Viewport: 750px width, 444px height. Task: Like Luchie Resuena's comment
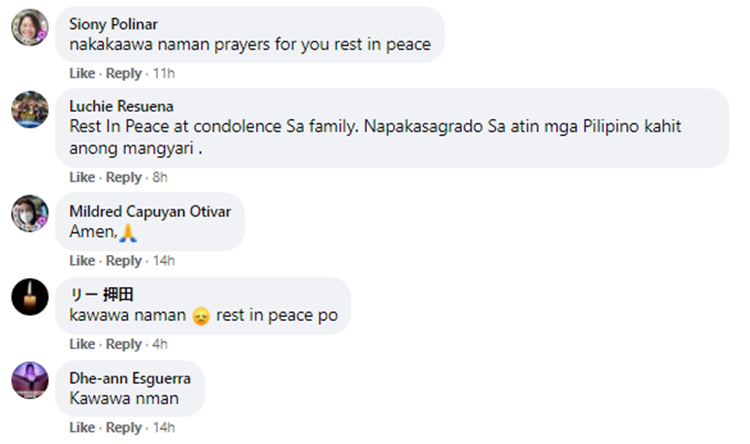pos(82,177)
